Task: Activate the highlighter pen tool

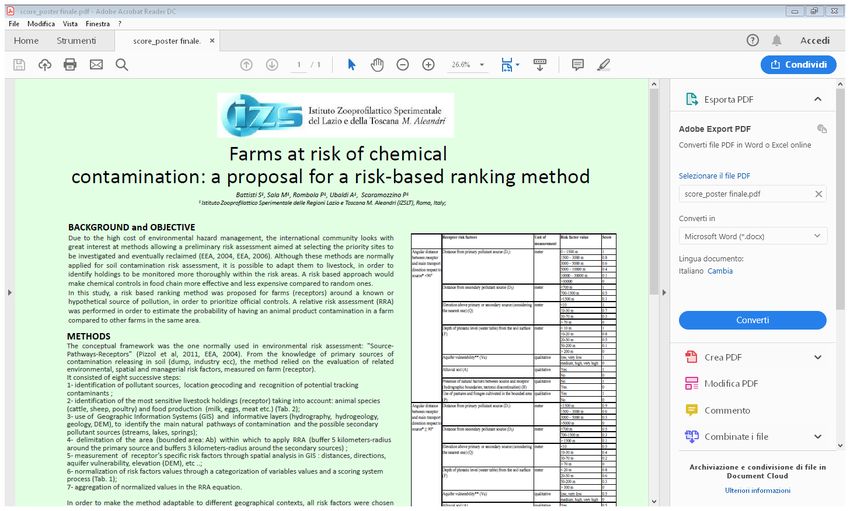Action: [x=603, y=65]
